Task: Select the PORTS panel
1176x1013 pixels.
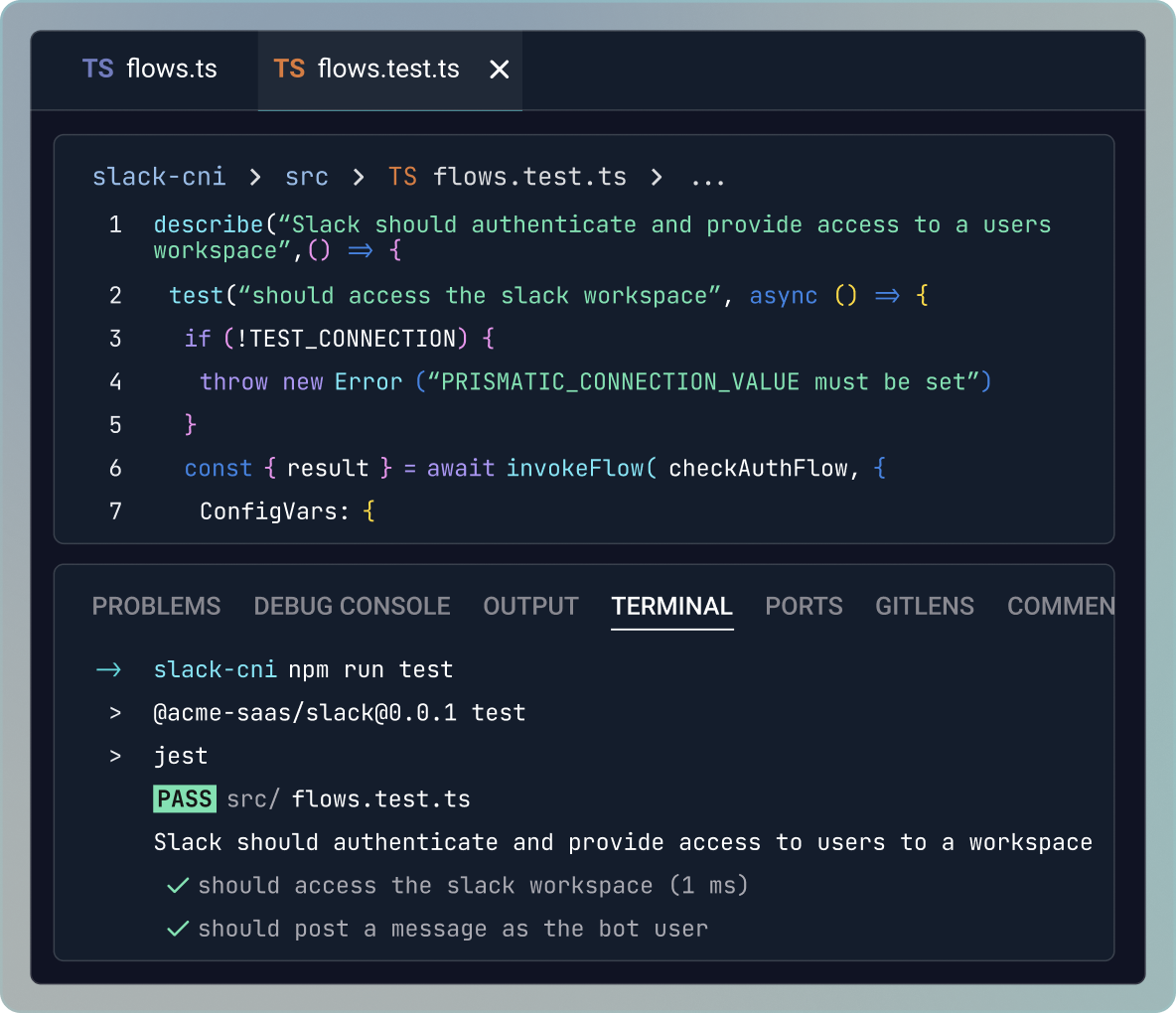Action: tap(804, 606)
